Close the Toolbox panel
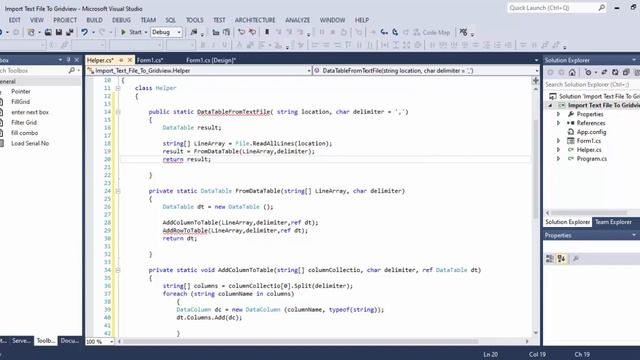Screen dimensions: 640x360 pyautogui.click(x=76, y=60)
